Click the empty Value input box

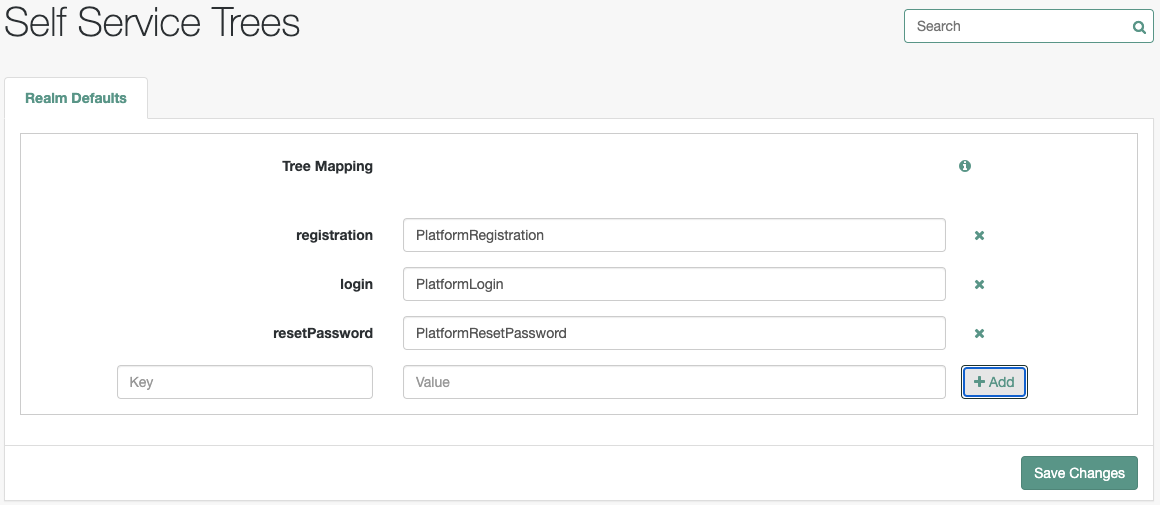[674, 382]
